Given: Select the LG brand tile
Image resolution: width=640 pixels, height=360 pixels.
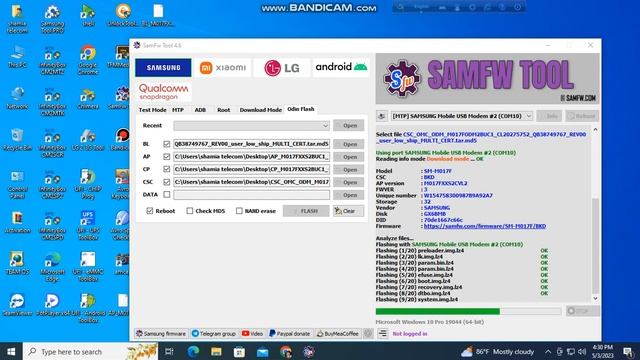Looking at the screenshot, I should tap(282, 68).
